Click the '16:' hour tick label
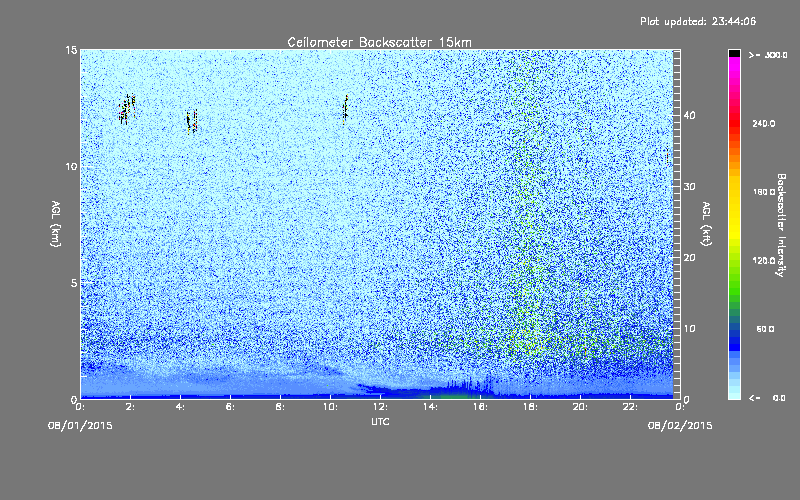Screen dimensions: 800x500 tap(481, 407)
